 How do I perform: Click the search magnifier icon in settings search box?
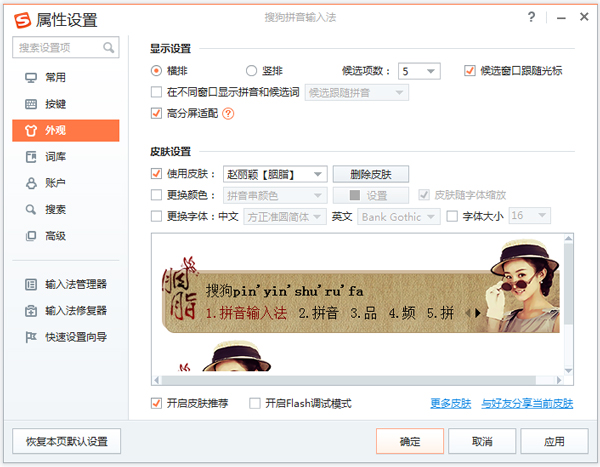[x=109, y=47]
